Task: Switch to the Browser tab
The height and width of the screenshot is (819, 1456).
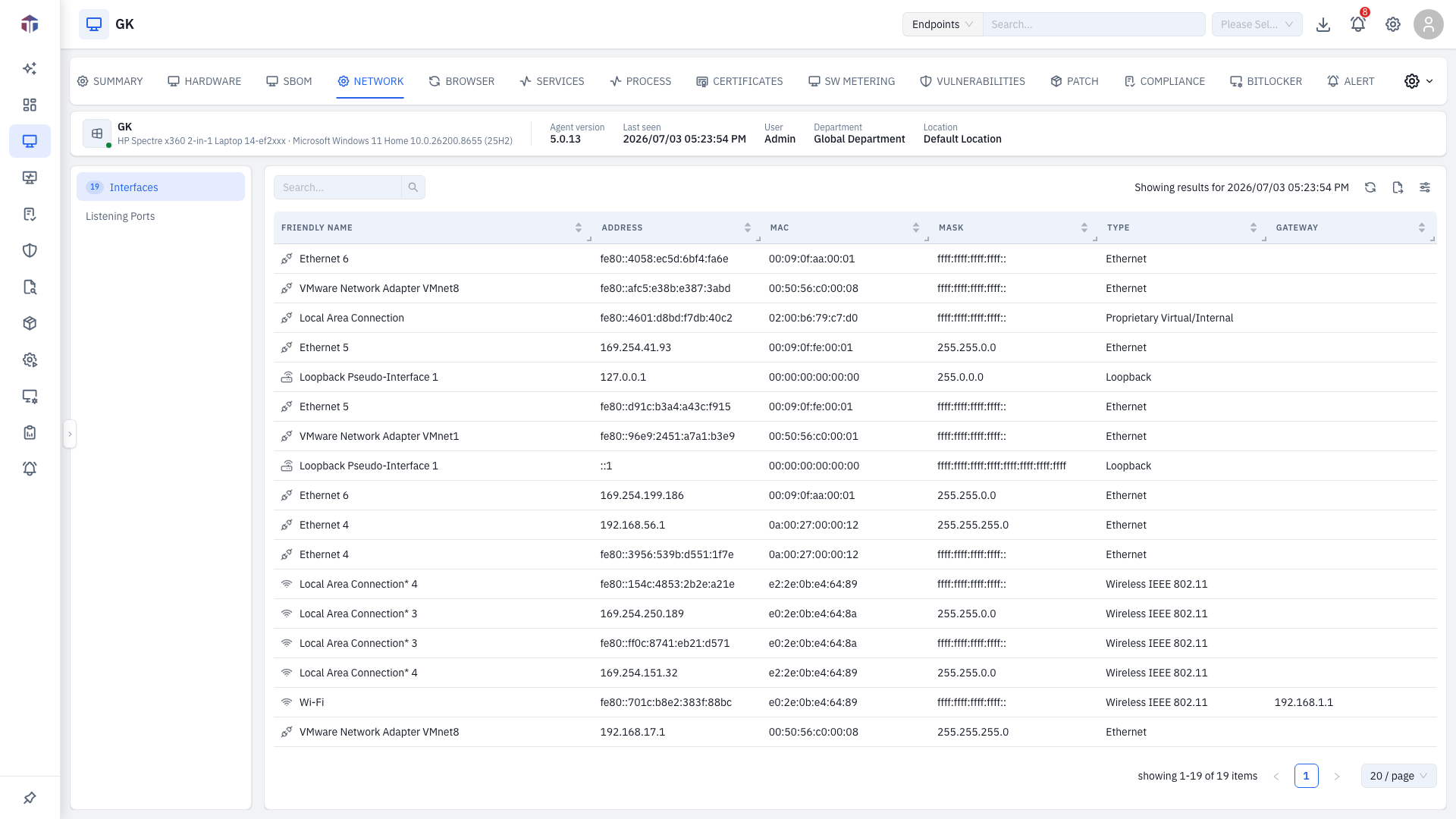Action: click(x=461, y=81)
